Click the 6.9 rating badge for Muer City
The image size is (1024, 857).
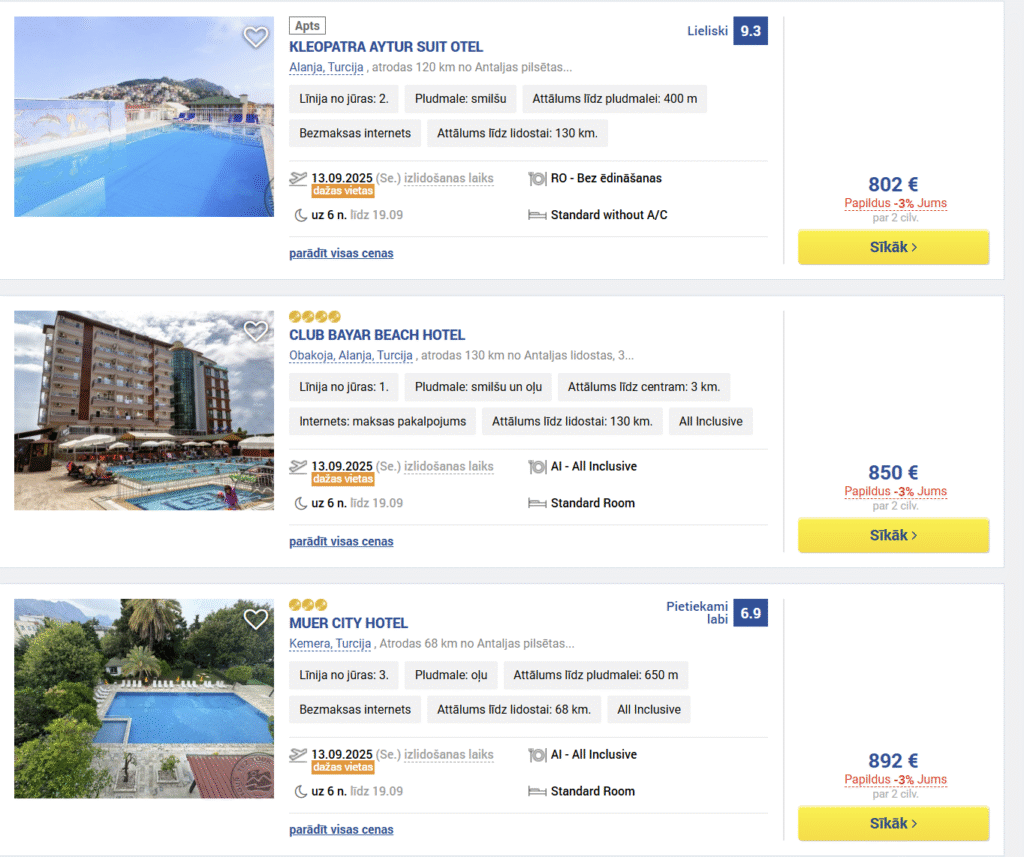[x=750, y=613]
